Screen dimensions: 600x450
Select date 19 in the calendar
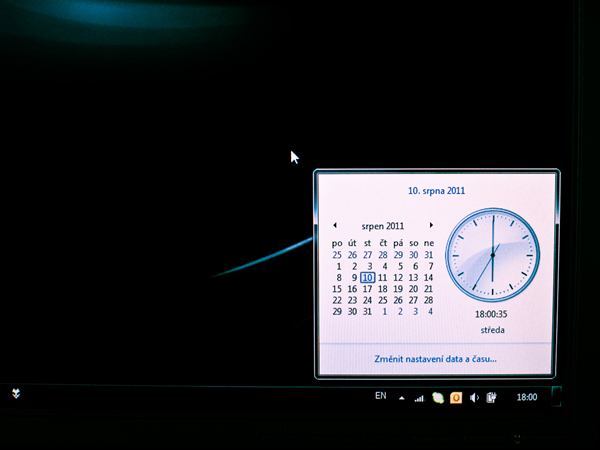click(x=398, y=289)
